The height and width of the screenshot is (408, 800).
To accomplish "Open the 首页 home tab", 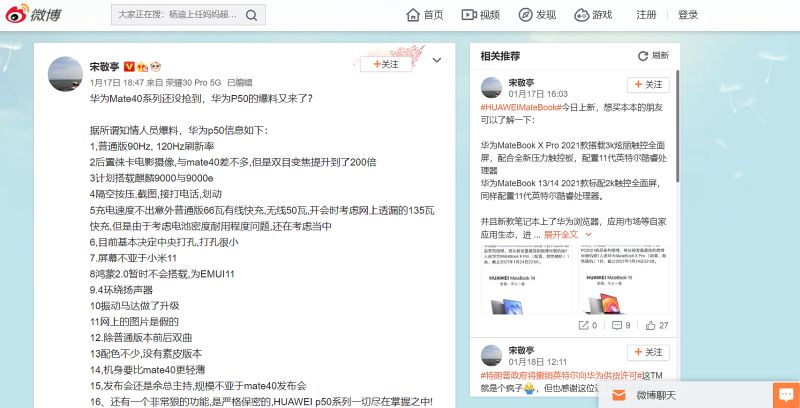I will tap(425, 15).
